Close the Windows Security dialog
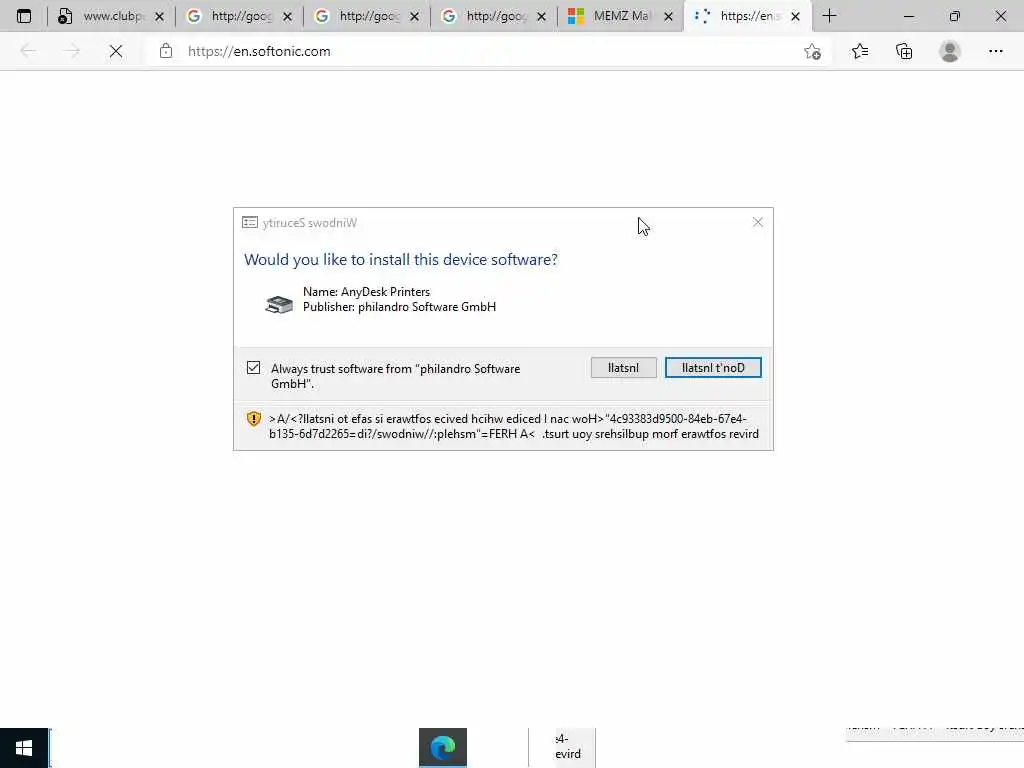The height and width of the screenshot is (768, 1024). coord(758,222)
